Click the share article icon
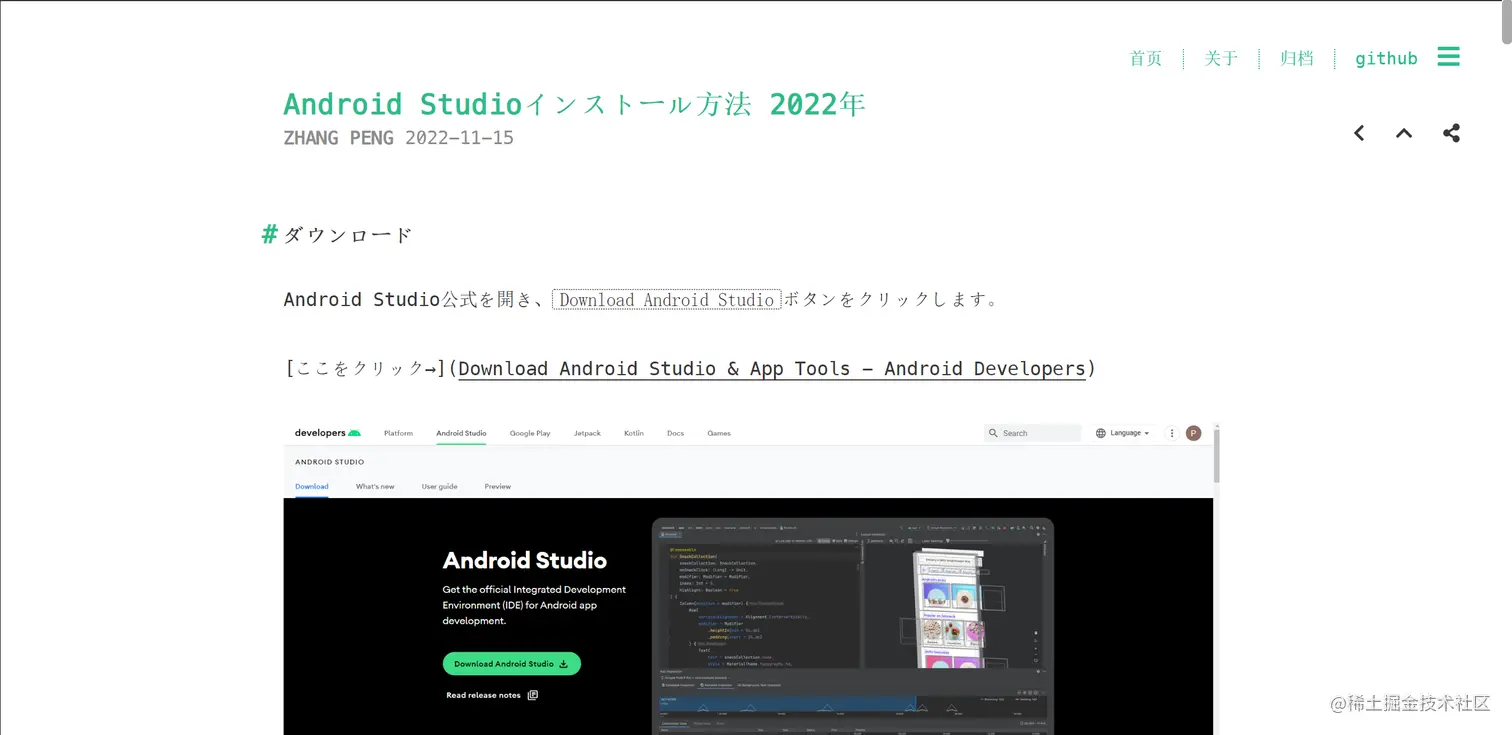This screenshot has width=1512, height=735. tap(1450, 132)
